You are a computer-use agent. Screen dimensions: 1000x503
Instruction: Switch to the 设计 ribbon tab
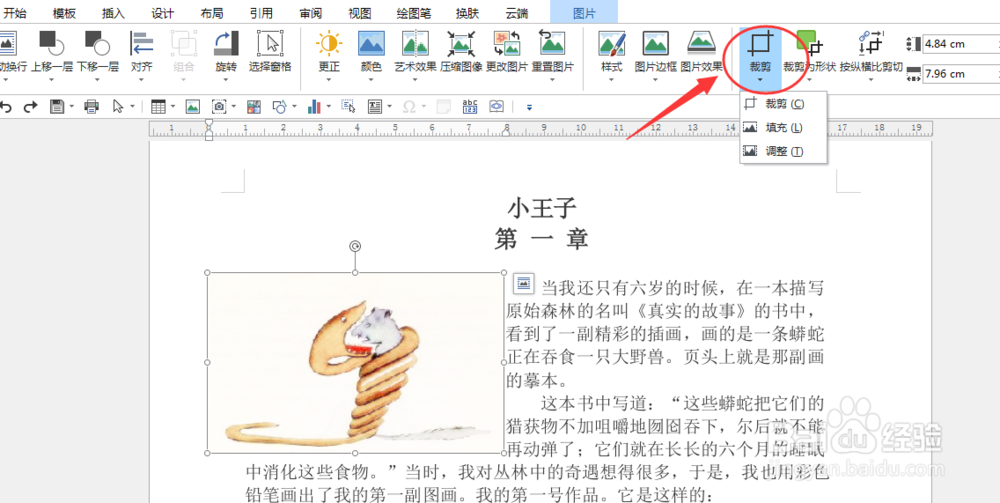tap(163, 13)
